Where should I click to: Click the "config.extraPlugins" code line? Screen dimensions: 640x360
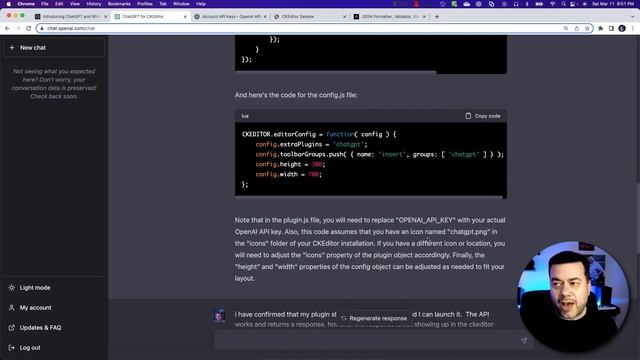click(x=311, y=144)
